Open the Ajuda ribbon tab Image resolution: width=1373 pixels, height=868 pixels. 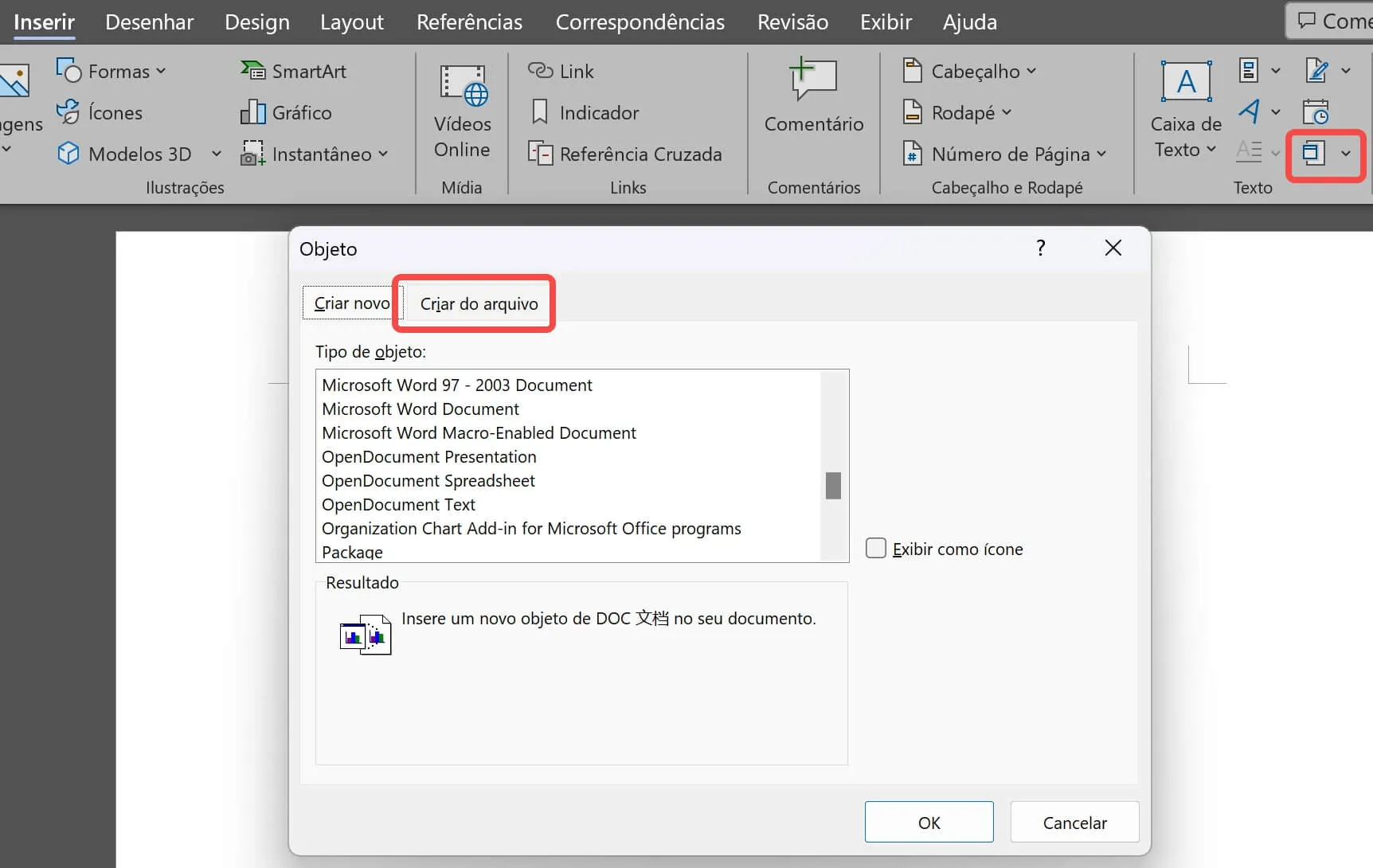point(970,22)
